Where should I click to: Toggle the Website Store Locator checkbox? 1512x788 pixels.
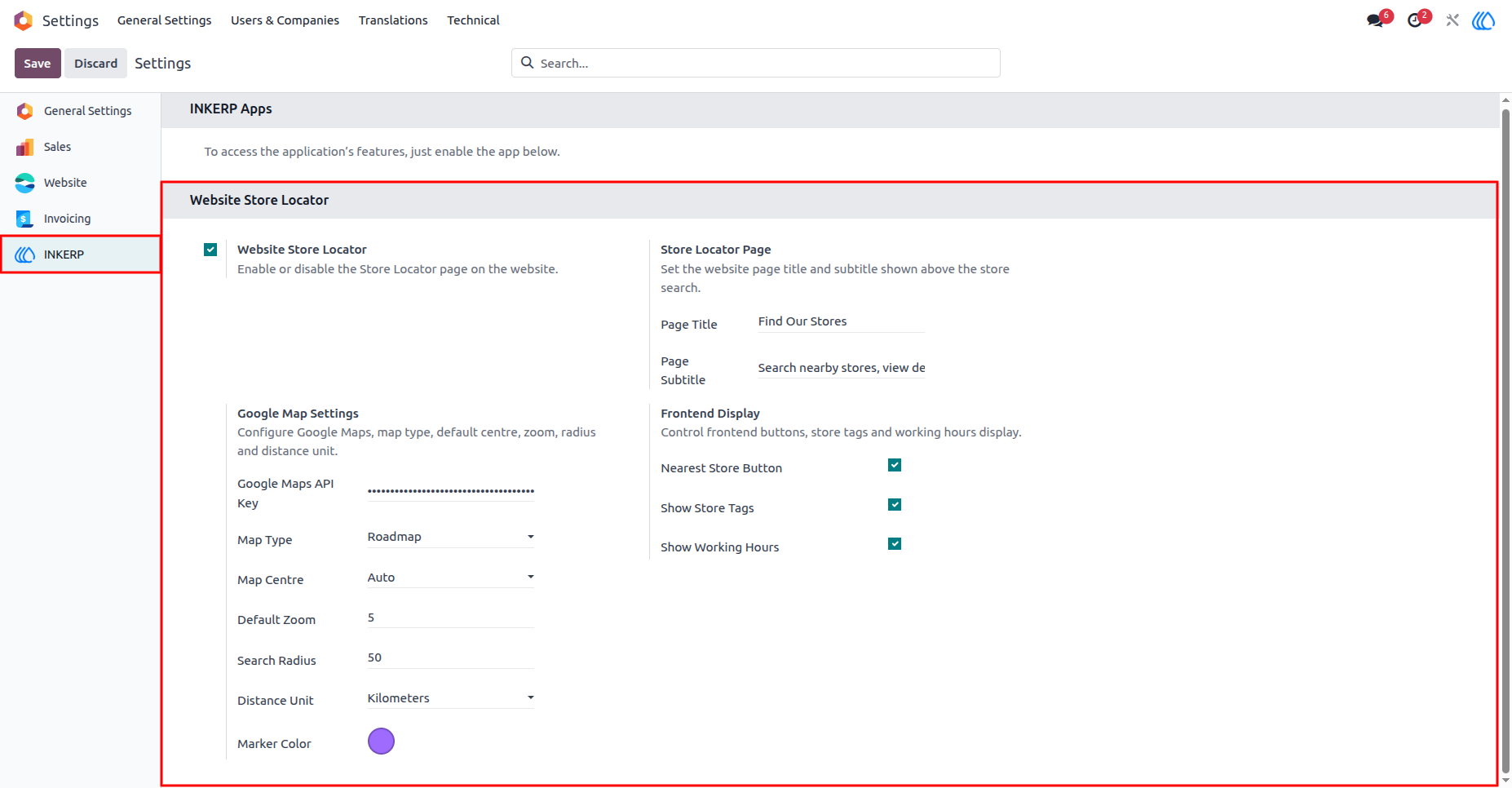[x=210, y=250]
